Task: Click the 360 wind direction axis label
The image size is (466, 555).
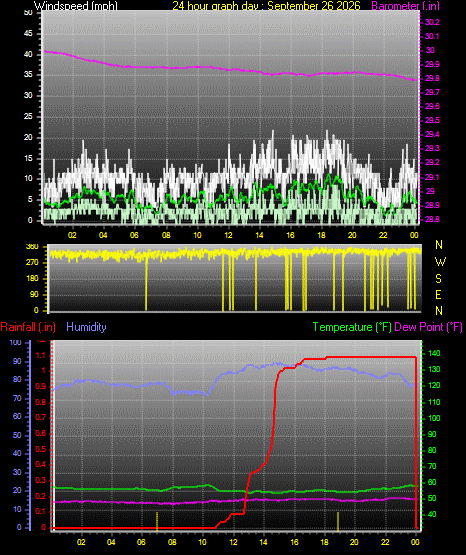Action: pyautogui.click(x=32, y=247)
